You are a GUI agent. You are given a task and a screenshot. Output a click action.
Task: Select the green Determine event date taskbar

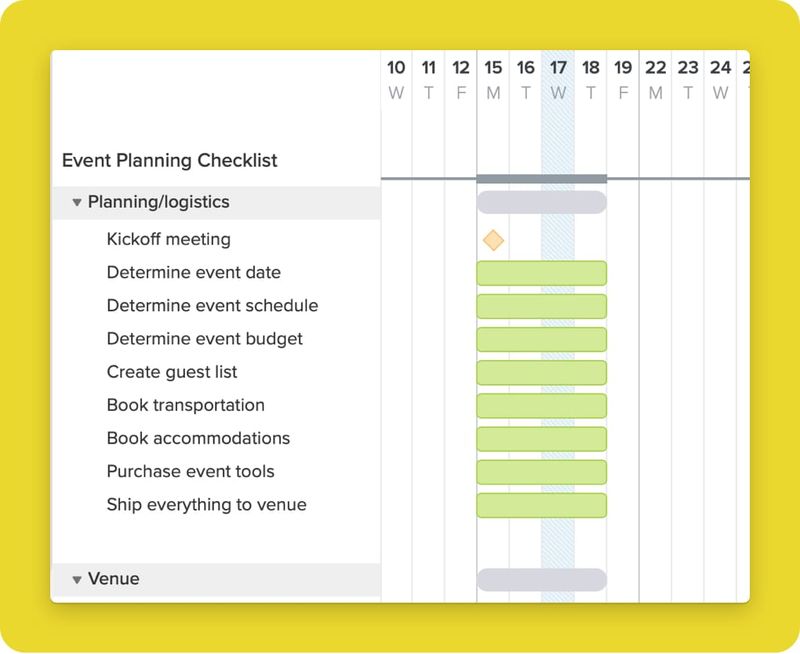click(x=542, y=272)
